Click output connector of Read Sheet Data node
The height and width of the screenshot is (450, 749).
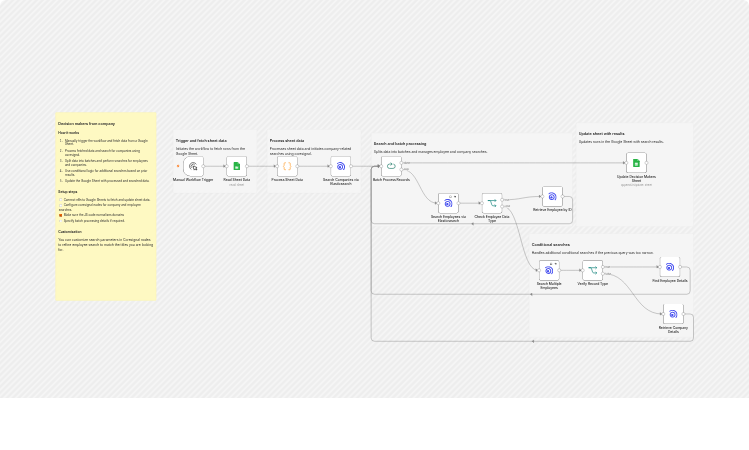click(247, 166)
